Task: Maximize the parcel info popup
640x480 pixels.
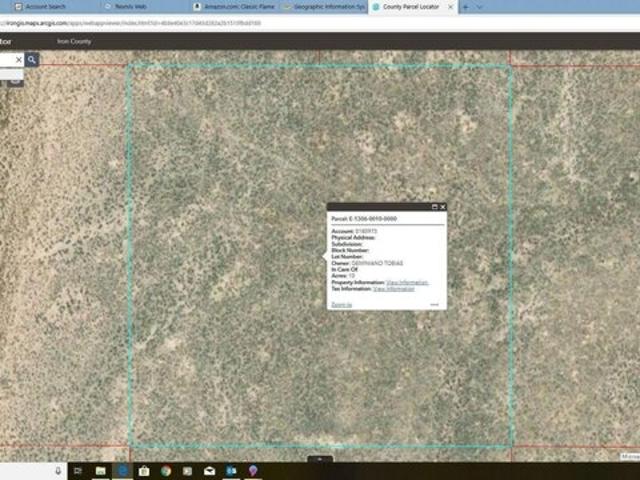Action: click(x=435, y=207)
